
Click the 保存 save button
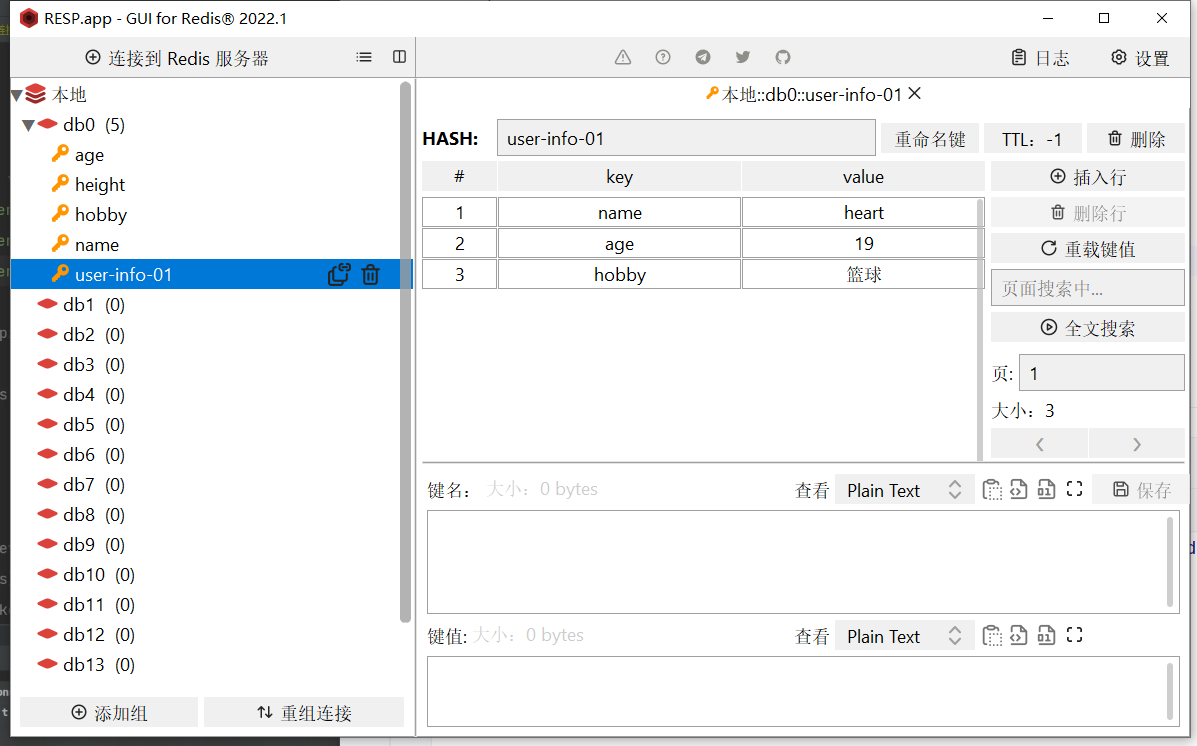click(x=1141, y=490)
